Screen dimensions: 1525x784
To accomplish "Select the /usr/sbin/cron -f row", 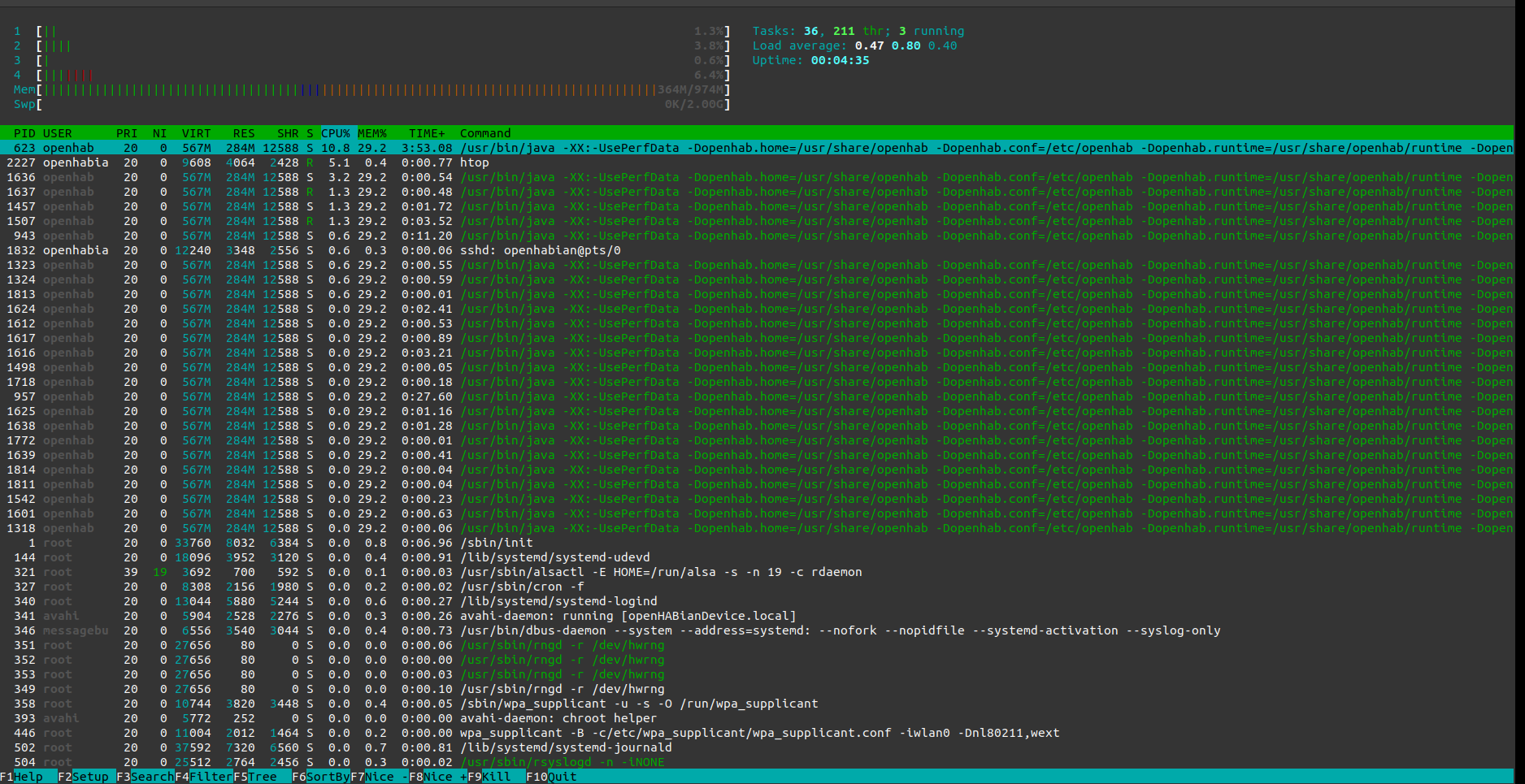I will click(757, 587).
